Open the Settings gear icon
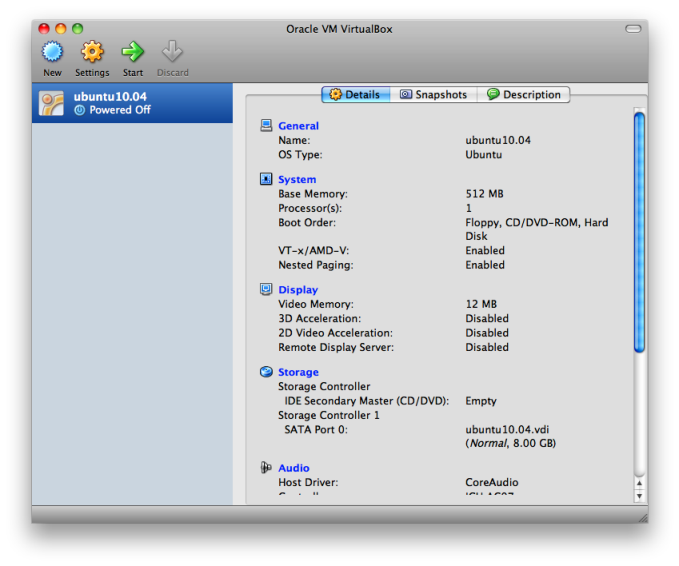 pos(92,52)
